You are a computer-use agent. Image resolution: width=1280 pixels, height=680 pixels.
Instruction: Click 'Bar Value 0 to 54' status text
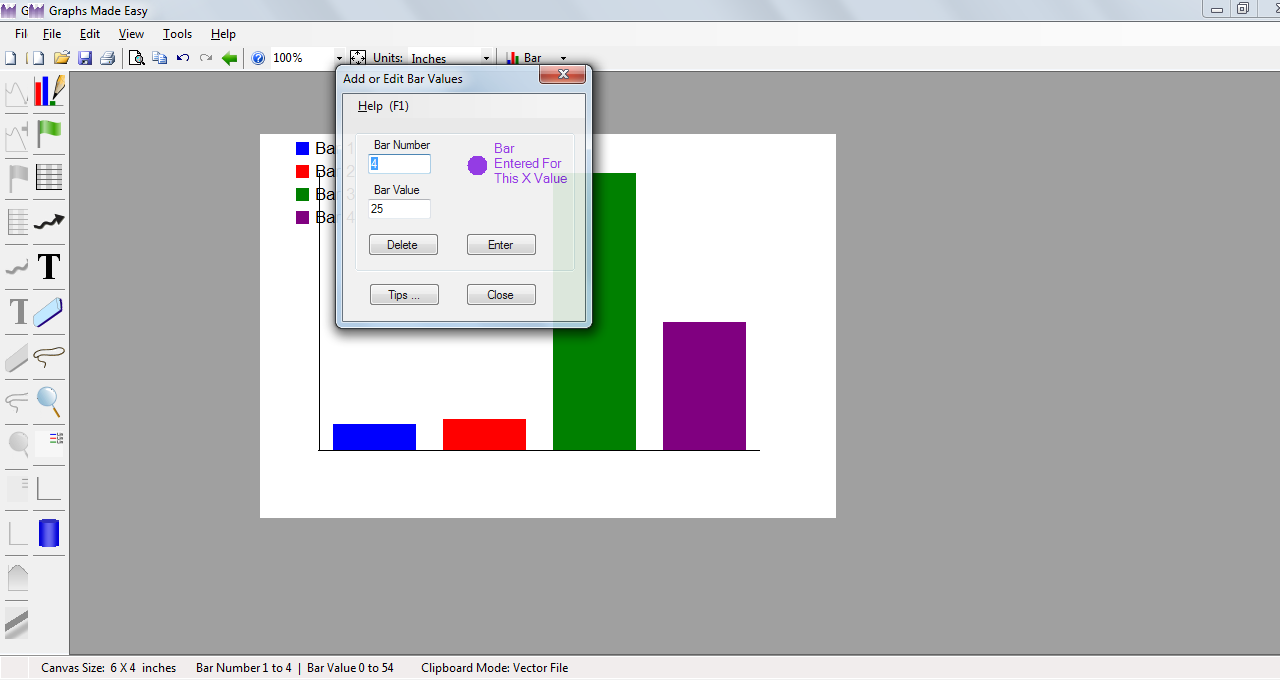coord(350,668)
